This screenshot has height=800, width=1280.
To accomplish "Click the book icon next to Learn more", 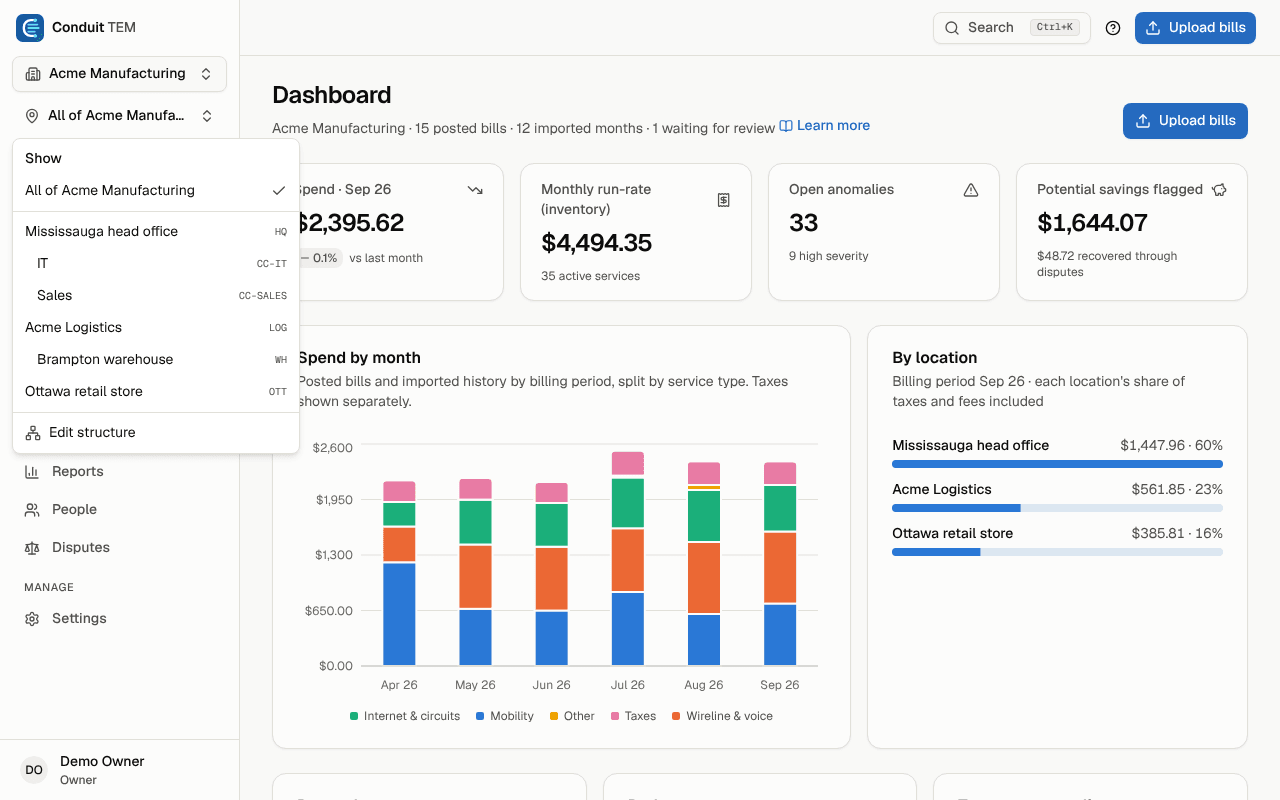I will (786, 126).
